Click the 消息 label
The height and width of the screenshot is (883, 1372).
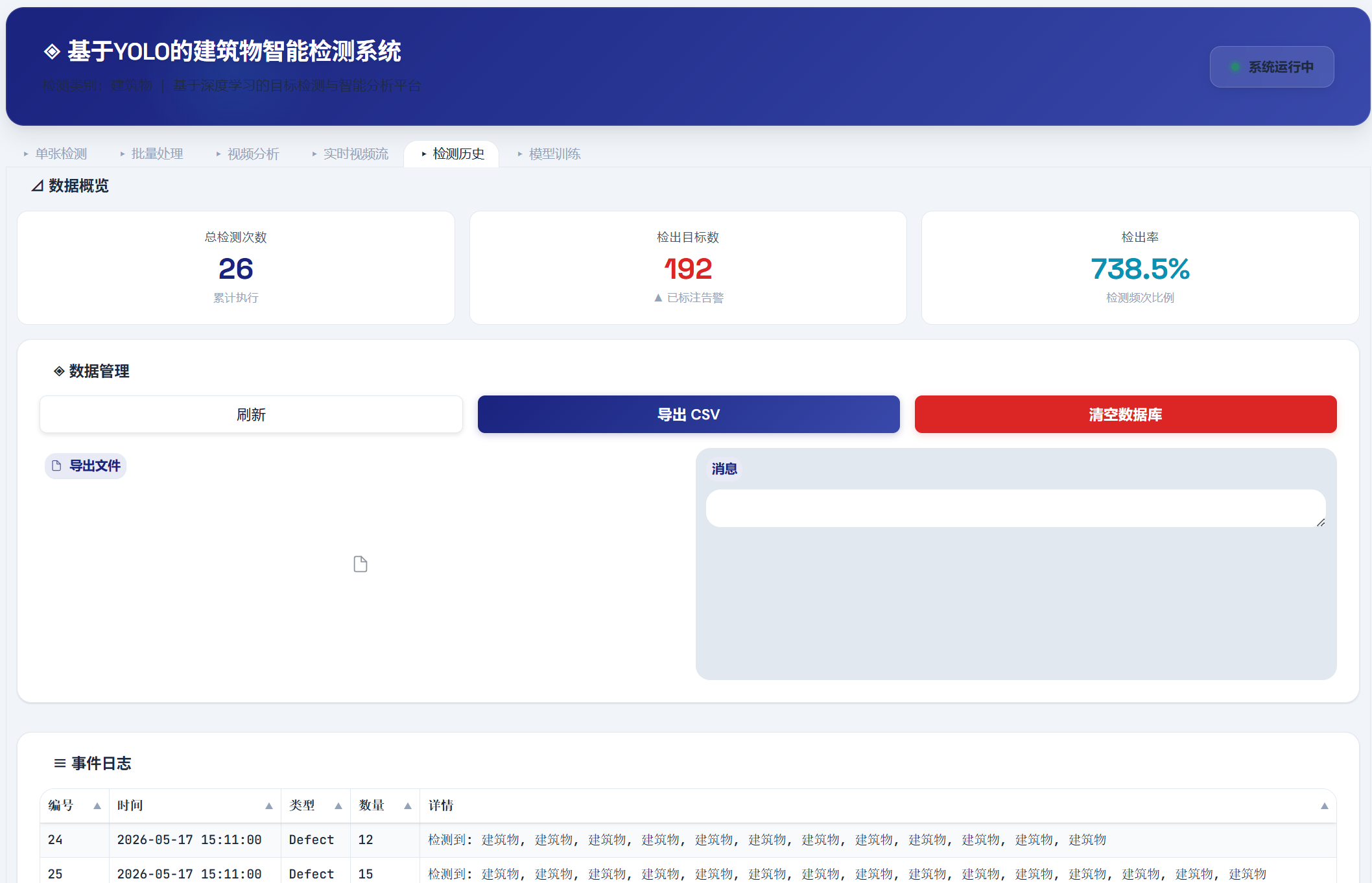click(724, 469)
